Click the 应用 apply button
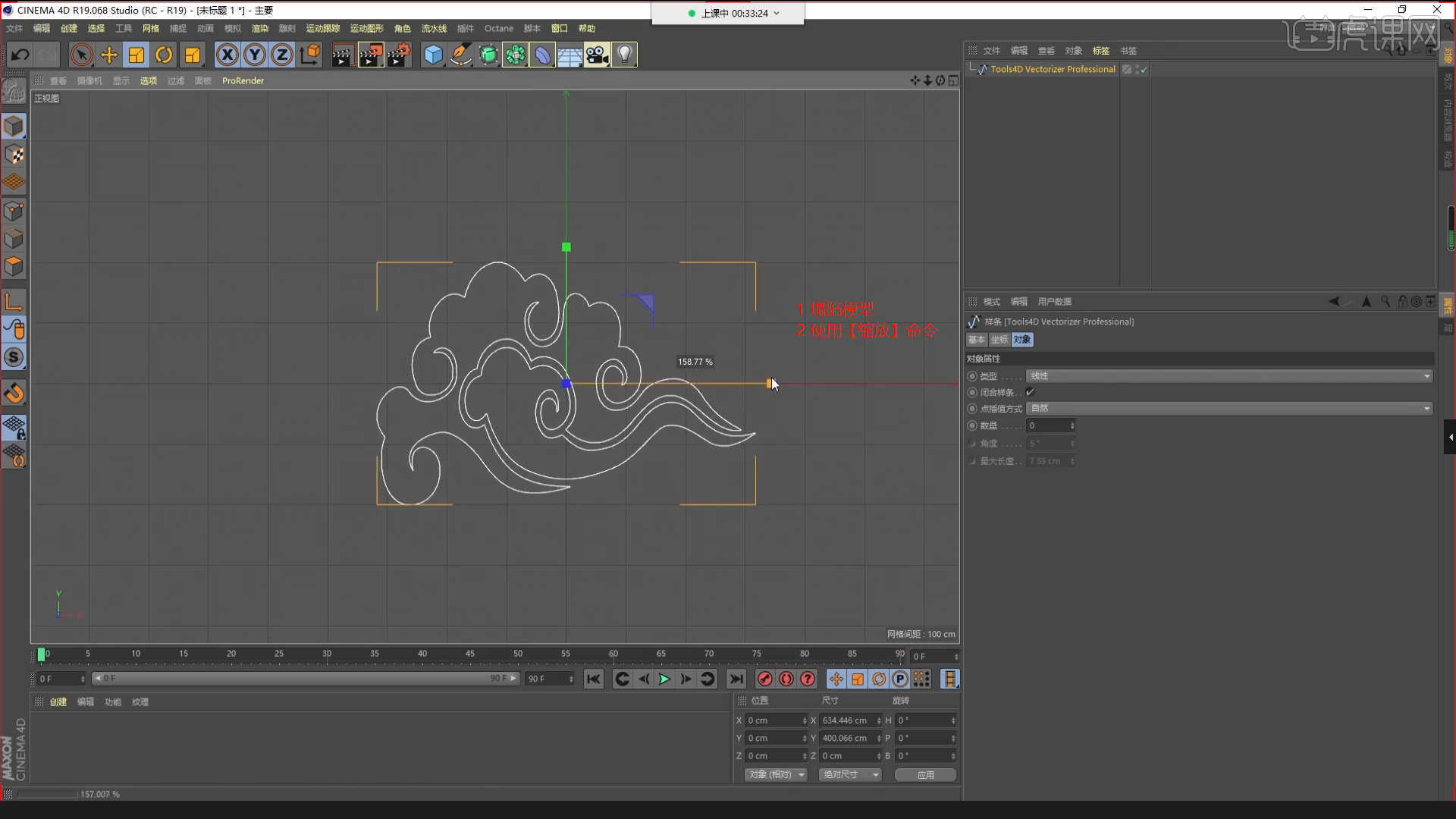Image resolution: width=1456 pixels, height=819 pixels. pos(925,774)
